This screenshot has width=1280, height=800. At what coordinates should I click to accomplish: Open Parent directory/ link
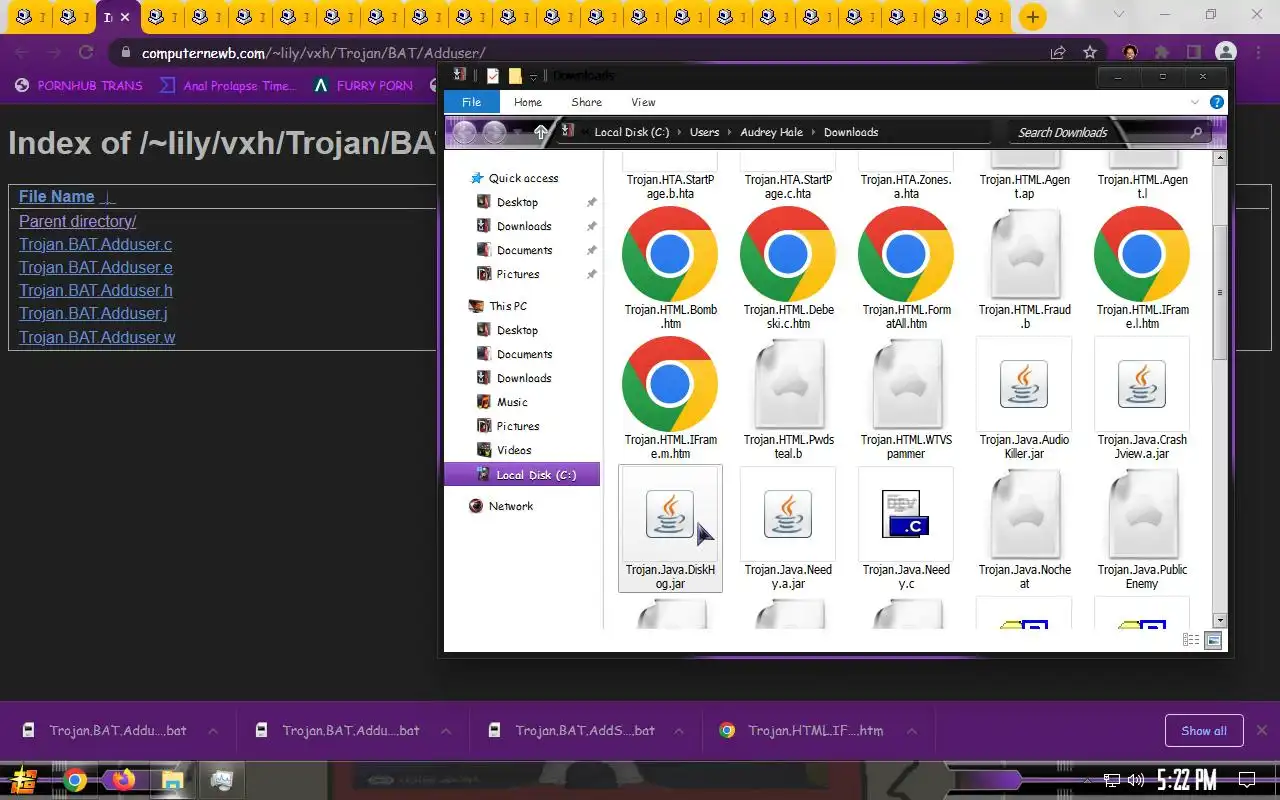[78, 221]
